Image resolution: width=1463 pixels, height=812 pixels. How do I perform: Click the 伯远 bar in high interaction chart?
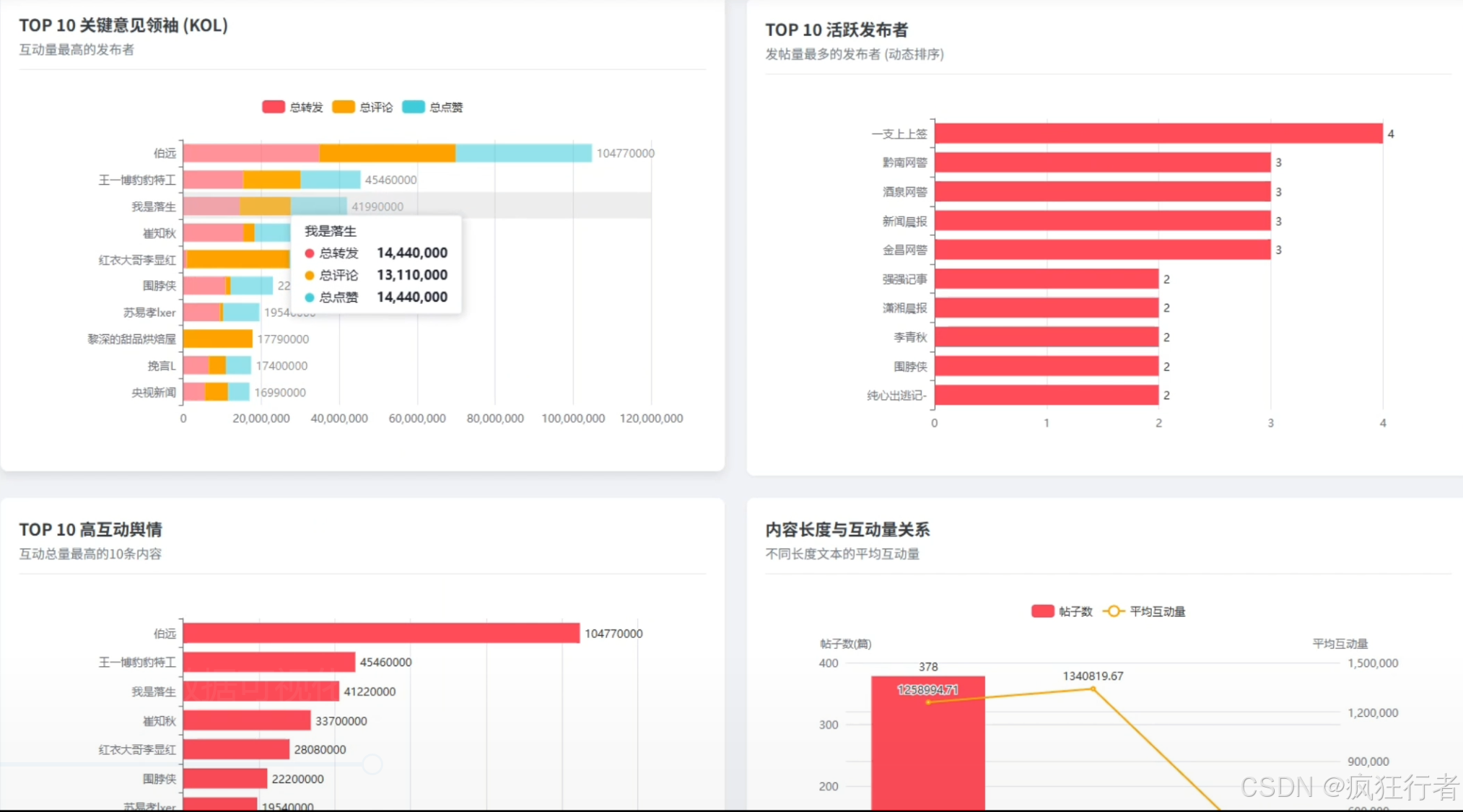tap(381, 634)
